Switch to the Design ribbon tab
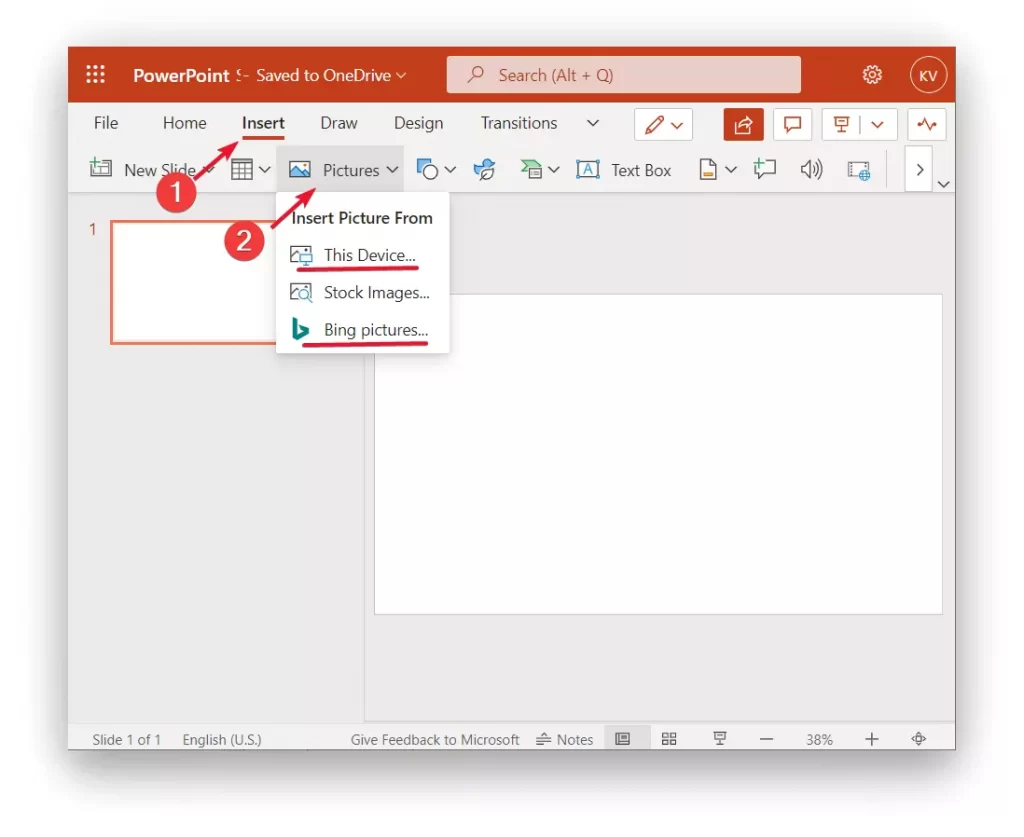1024x837 pixels. pyautogui.click(x=418, y=123)
